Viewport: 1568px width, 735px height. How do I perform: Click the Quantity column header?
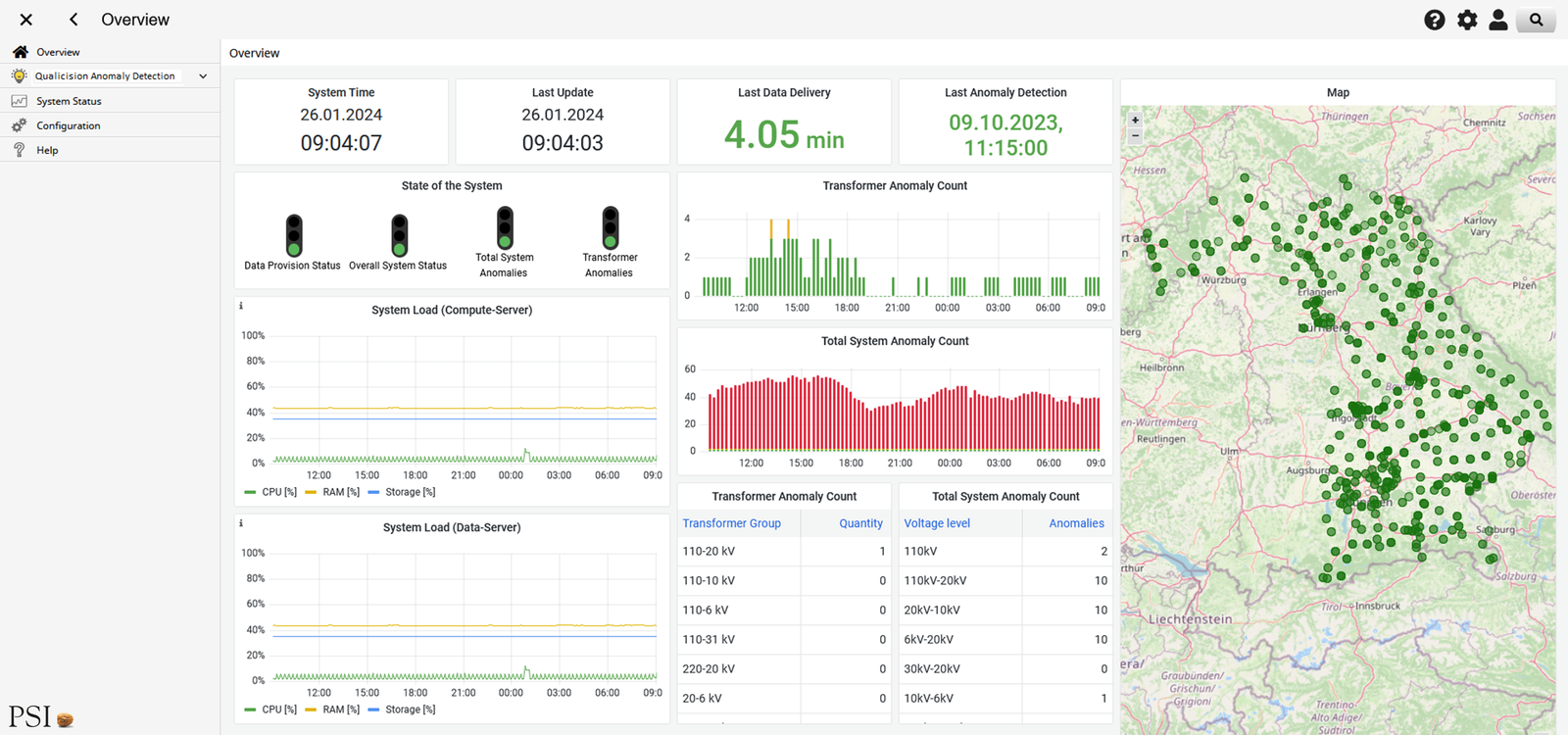(860, 523)
